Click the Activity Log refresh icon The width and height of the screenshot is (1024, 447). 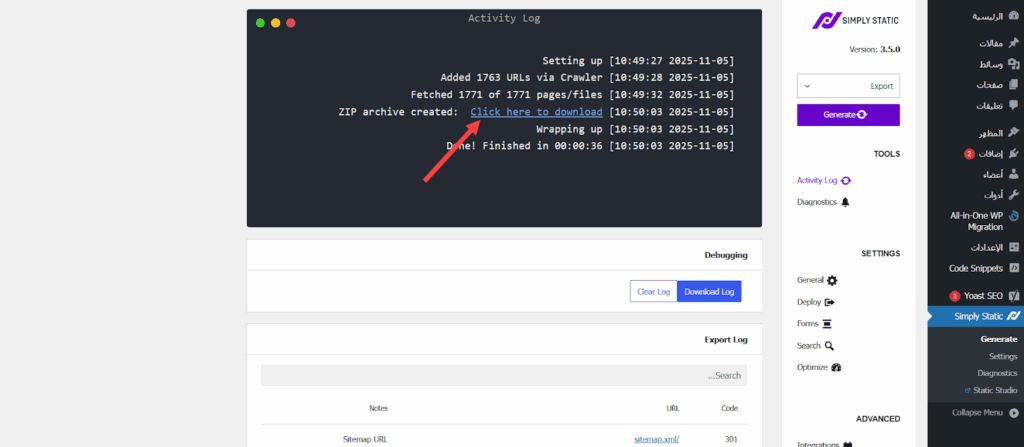pos(846,180)
